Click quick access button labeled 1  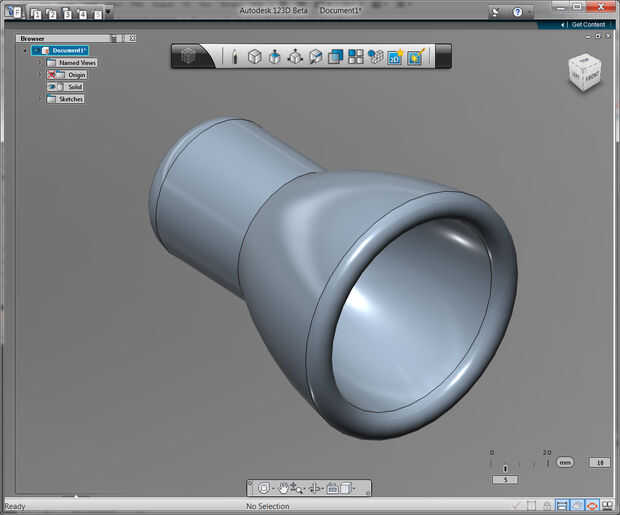pos(36,14)
